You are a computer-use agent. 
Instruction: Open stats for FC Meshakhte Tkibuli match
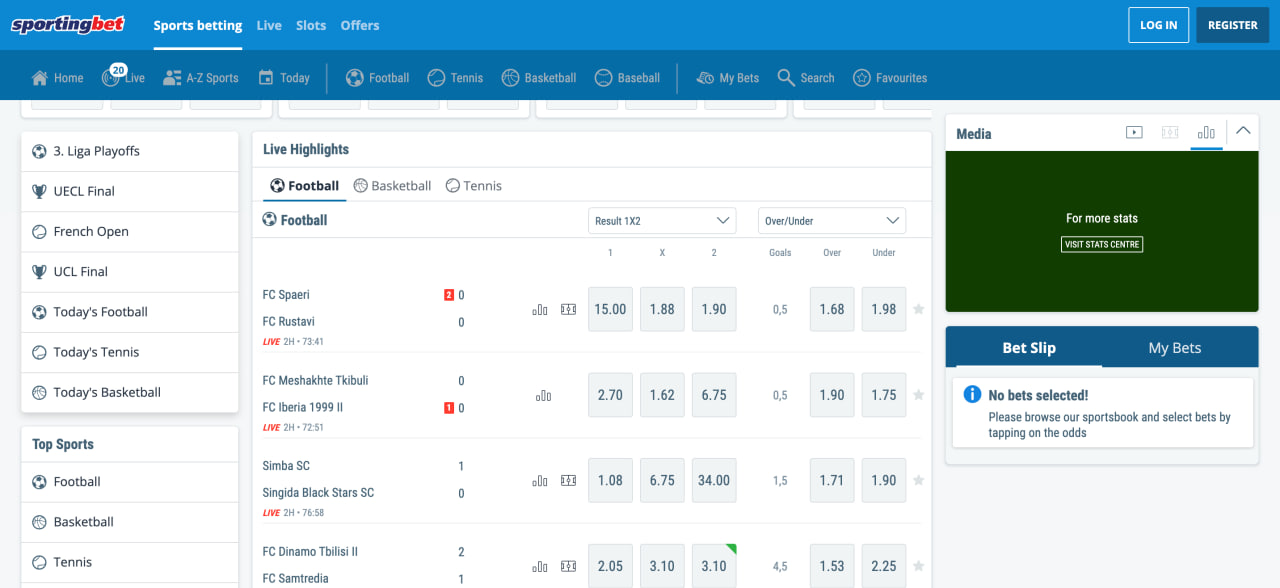(x=543, y=396)
